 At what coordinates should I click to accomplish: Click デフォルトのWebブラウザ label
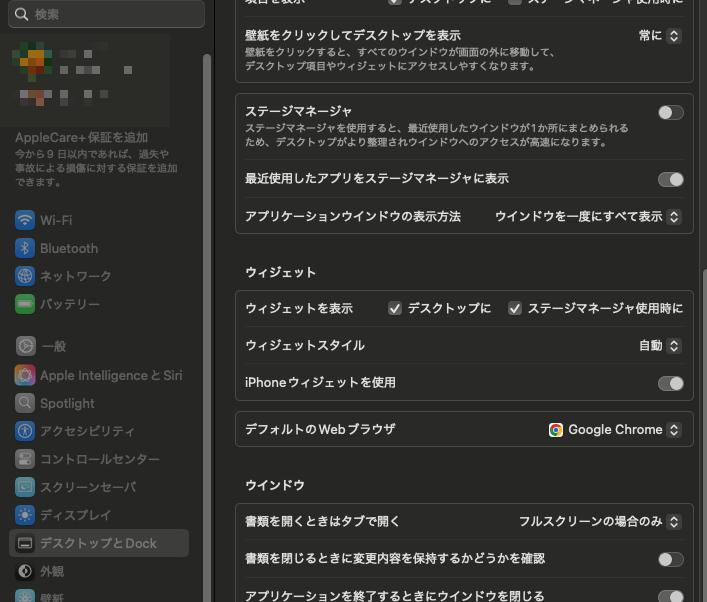tap(320, 429)
